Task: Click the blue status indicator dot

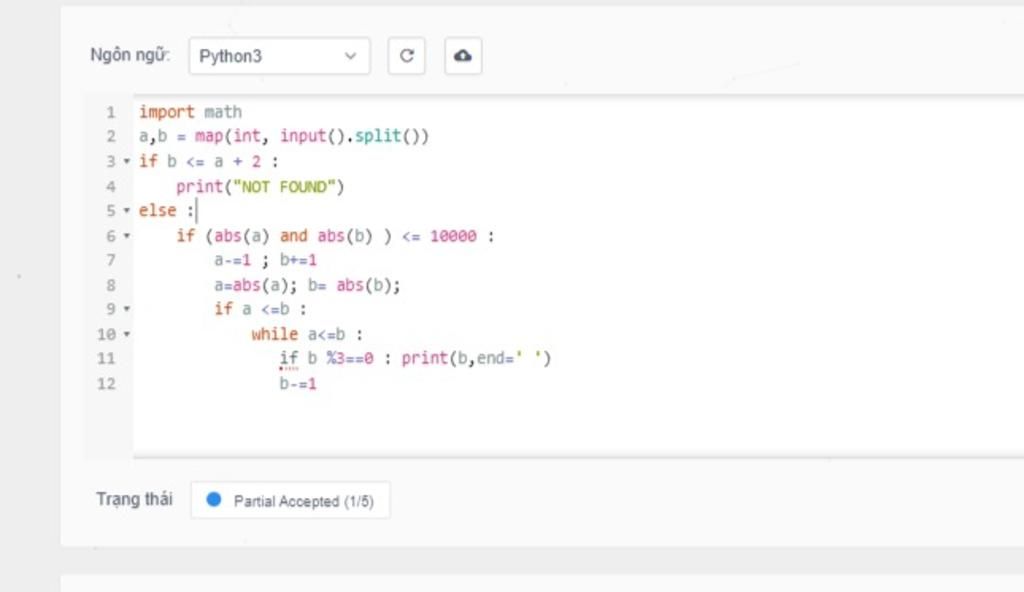Action: tap(214, 500)
